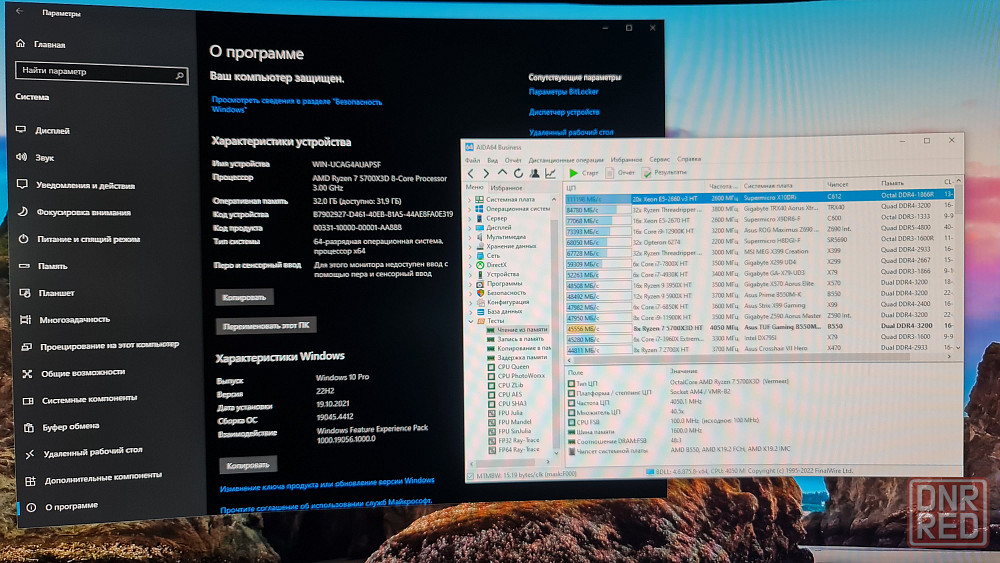Open Фокусировка внимания settings
The image size is (1000, 563).
coord(75,212)
